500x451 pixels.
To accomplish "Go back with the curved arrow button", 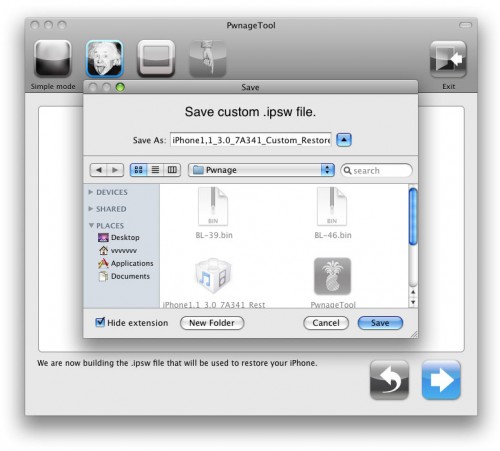I will [x=389, y=380].
